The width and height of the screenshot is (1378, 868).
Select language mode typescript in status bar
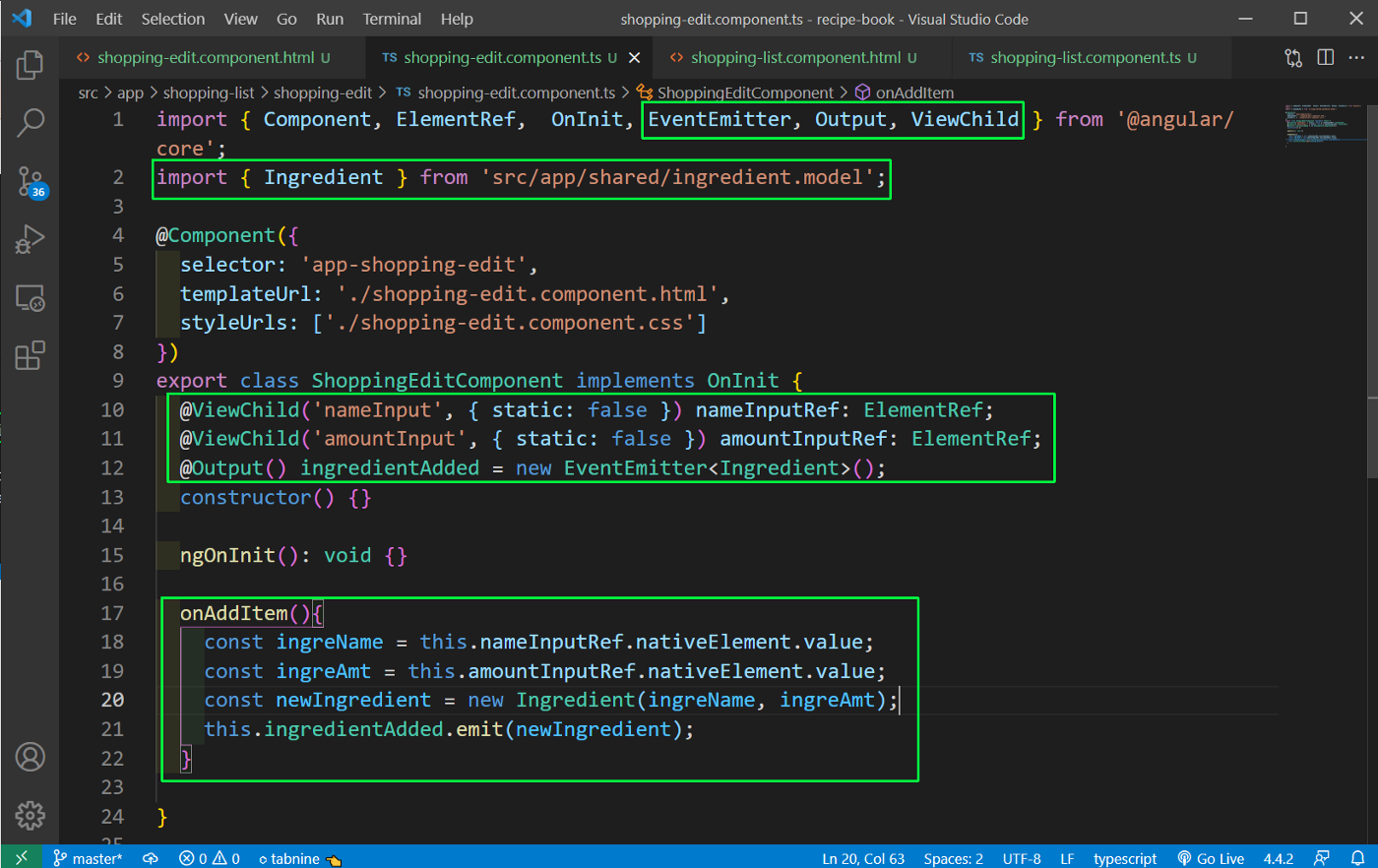tap(1125, 858)
